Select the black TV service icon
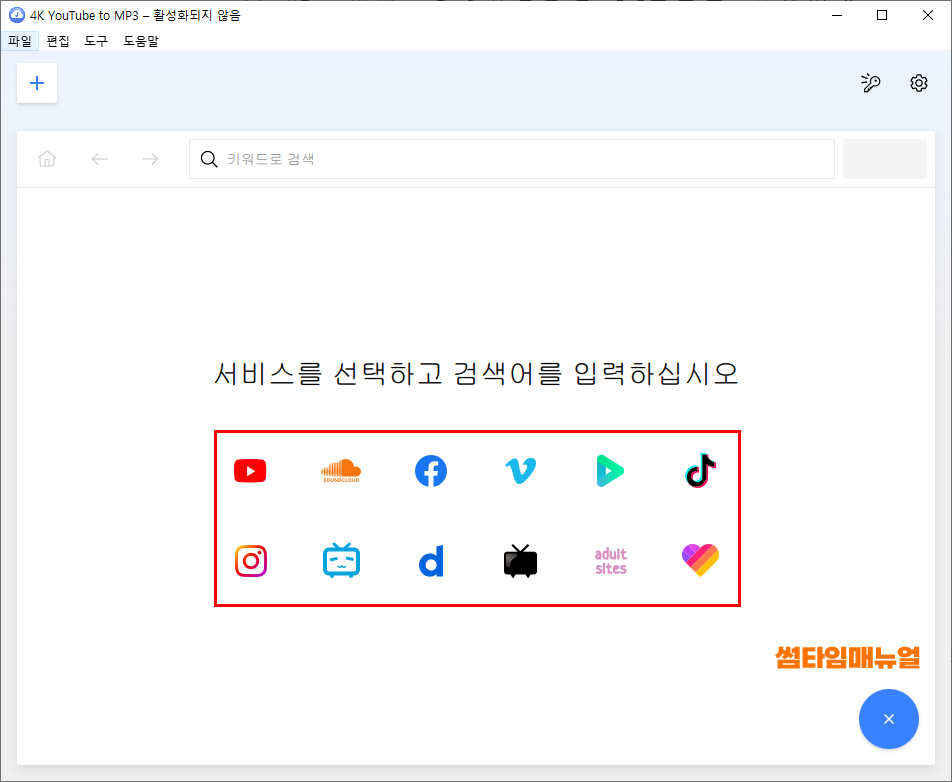Viewport: 952px width, 782px height. pos(520,561)
